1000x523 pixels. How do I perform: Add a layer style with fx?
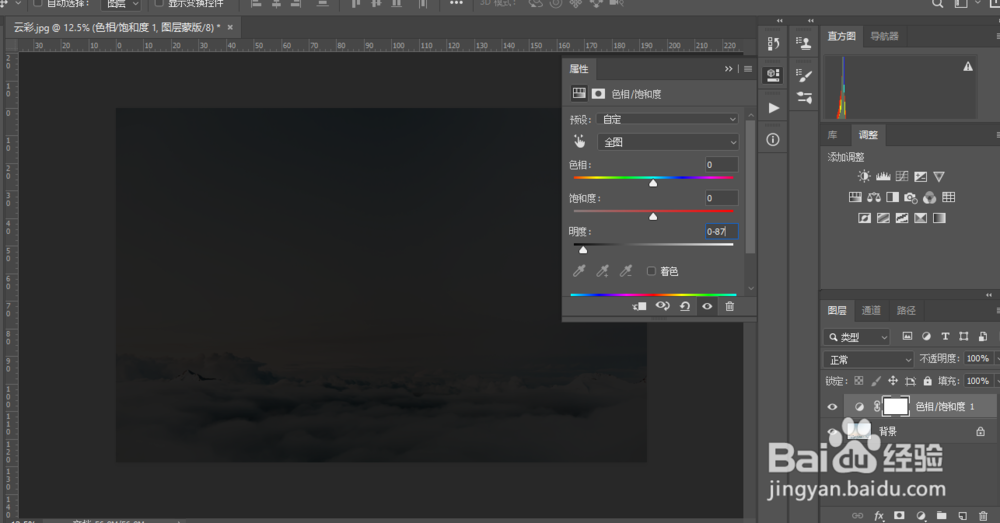(x=879, y=515)
